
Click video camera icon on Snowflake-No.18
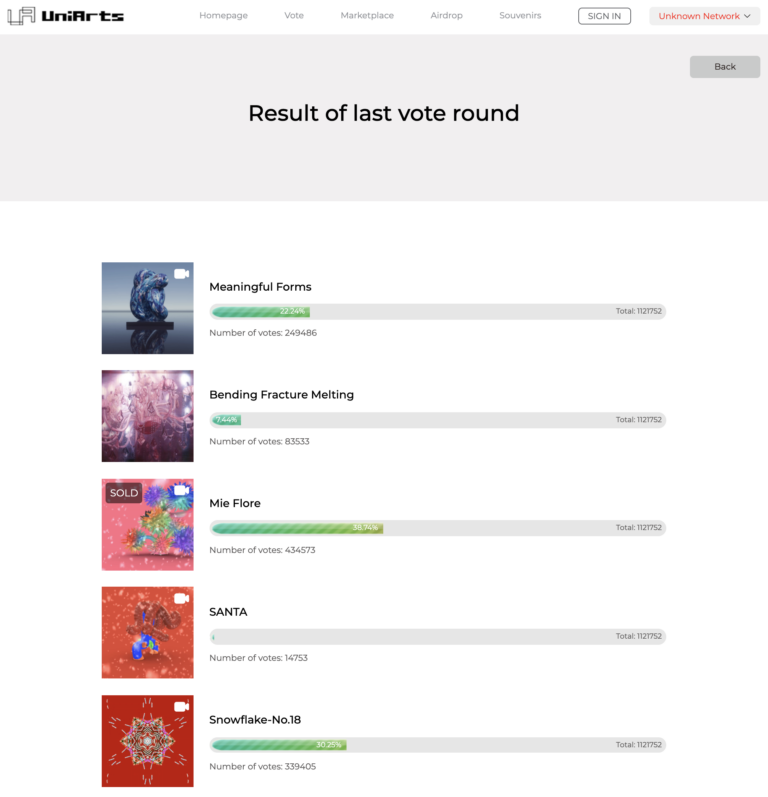(x=181, y=707)
